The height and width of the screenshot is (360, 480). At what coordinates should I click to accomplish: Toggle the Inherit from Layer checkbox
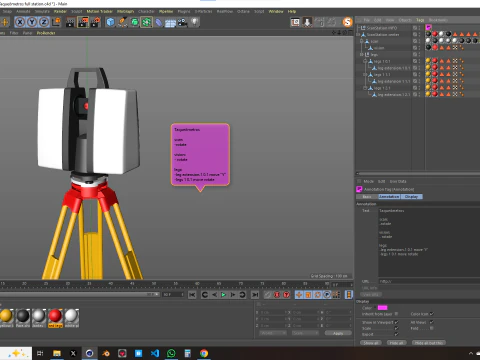click(x=396, y=314)
